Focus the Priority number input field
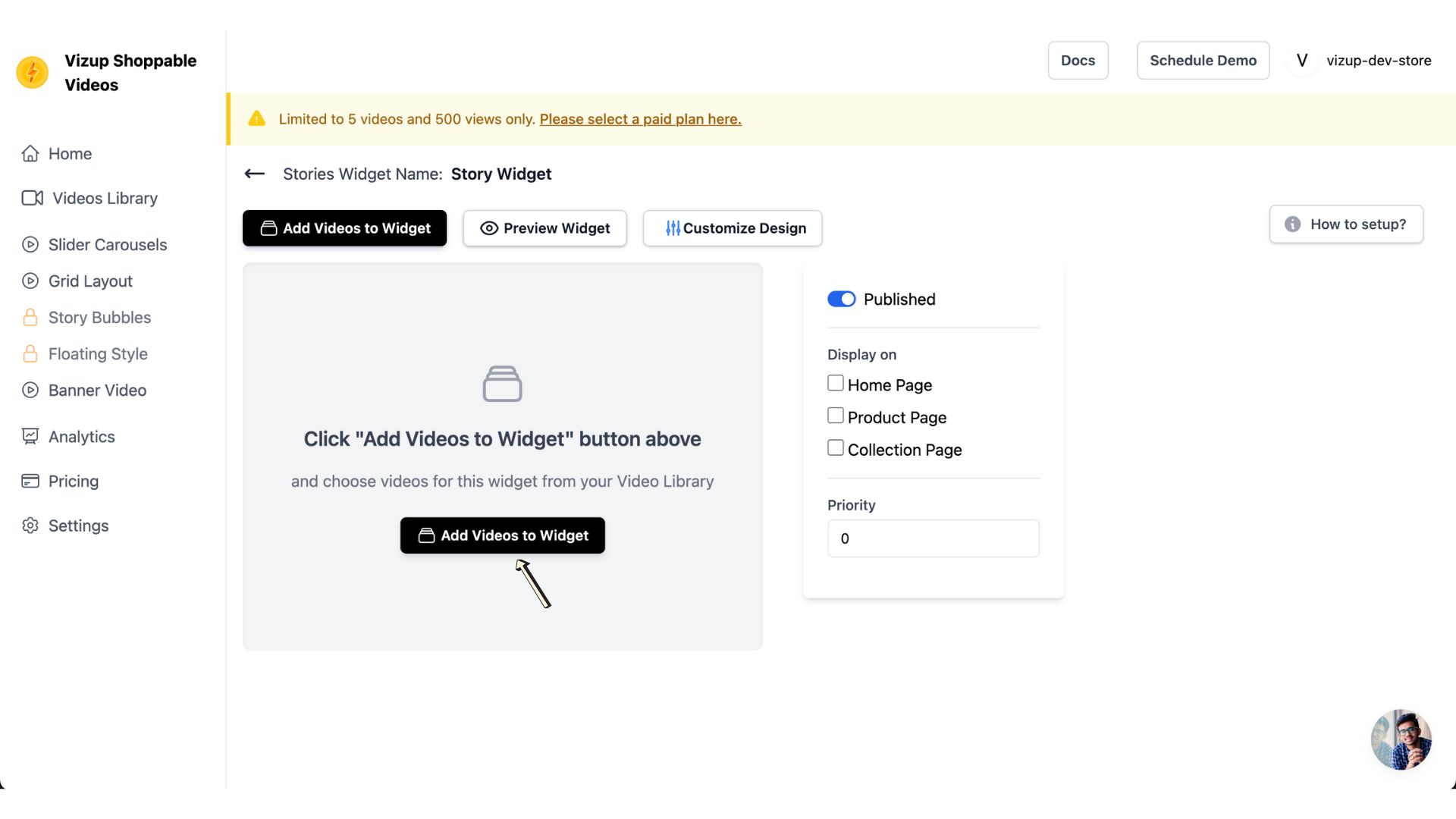 pos(933,538)
